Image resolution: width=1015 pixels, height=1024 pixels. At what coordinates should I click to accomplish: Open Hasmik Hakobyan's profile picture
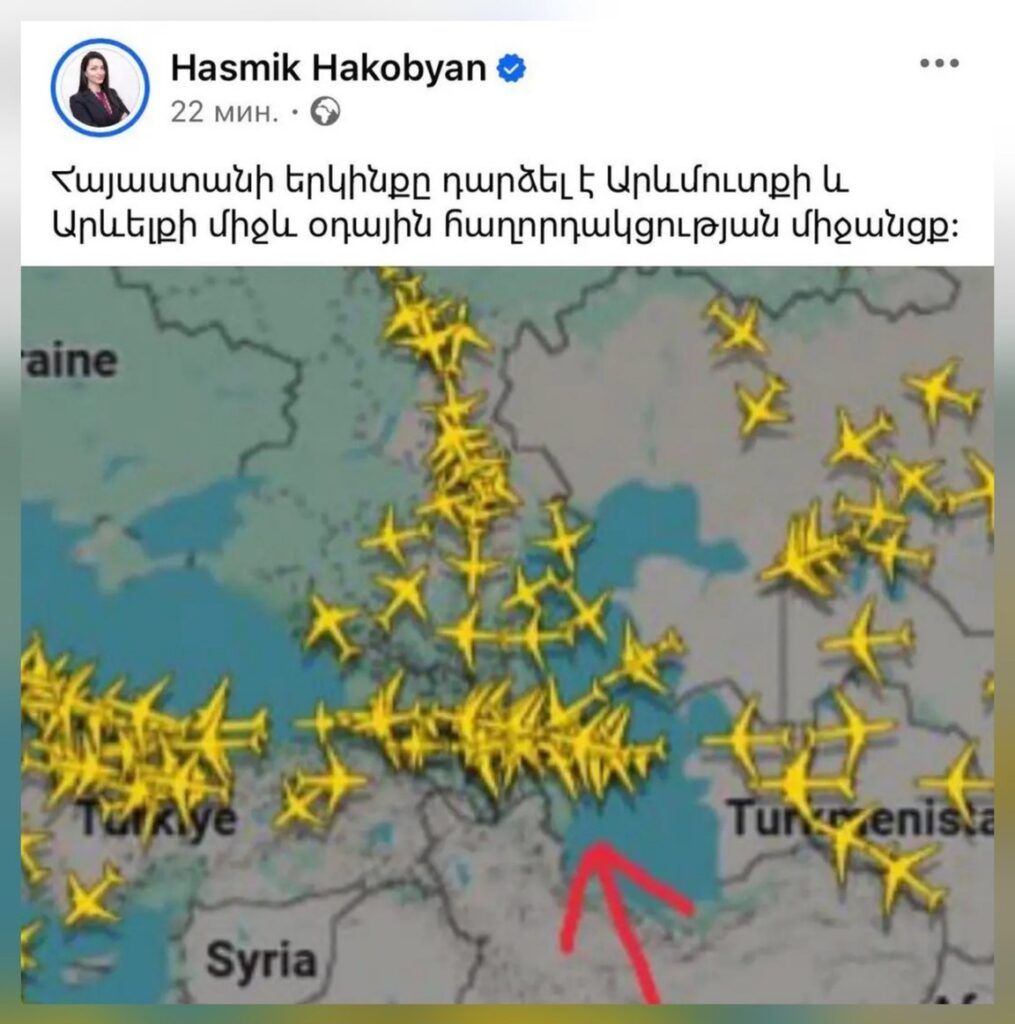[x=100, y=88]
